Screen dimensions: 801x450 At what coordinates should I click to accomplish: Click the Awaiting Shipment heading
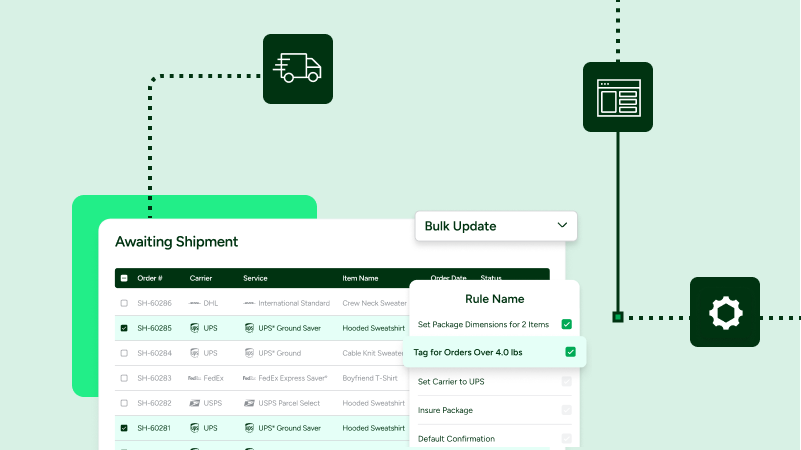[x=176, y=241]
